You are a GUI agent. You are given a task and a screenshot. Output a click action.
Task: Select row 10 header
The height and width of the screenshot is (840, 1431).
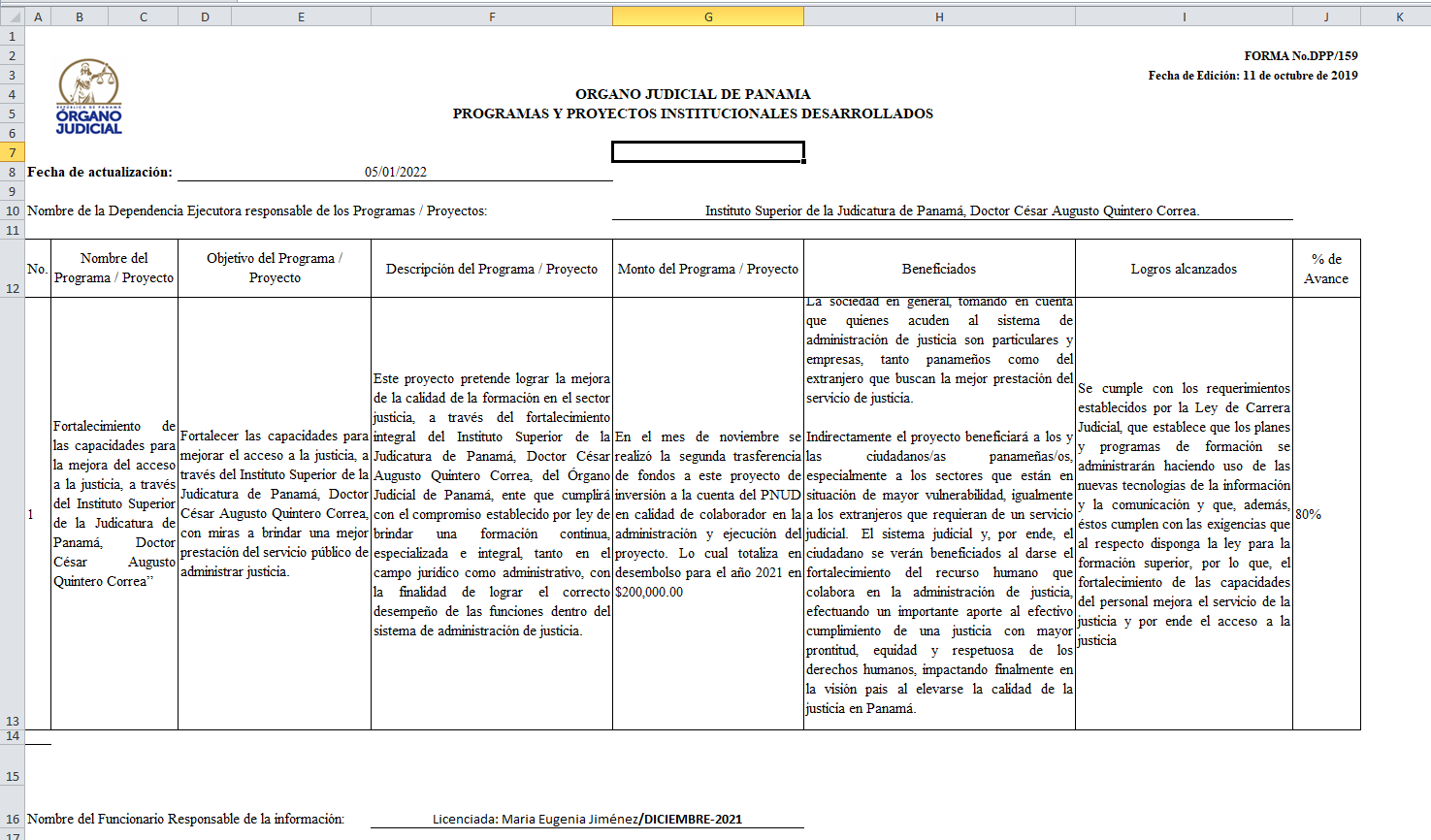pos(13,210)
